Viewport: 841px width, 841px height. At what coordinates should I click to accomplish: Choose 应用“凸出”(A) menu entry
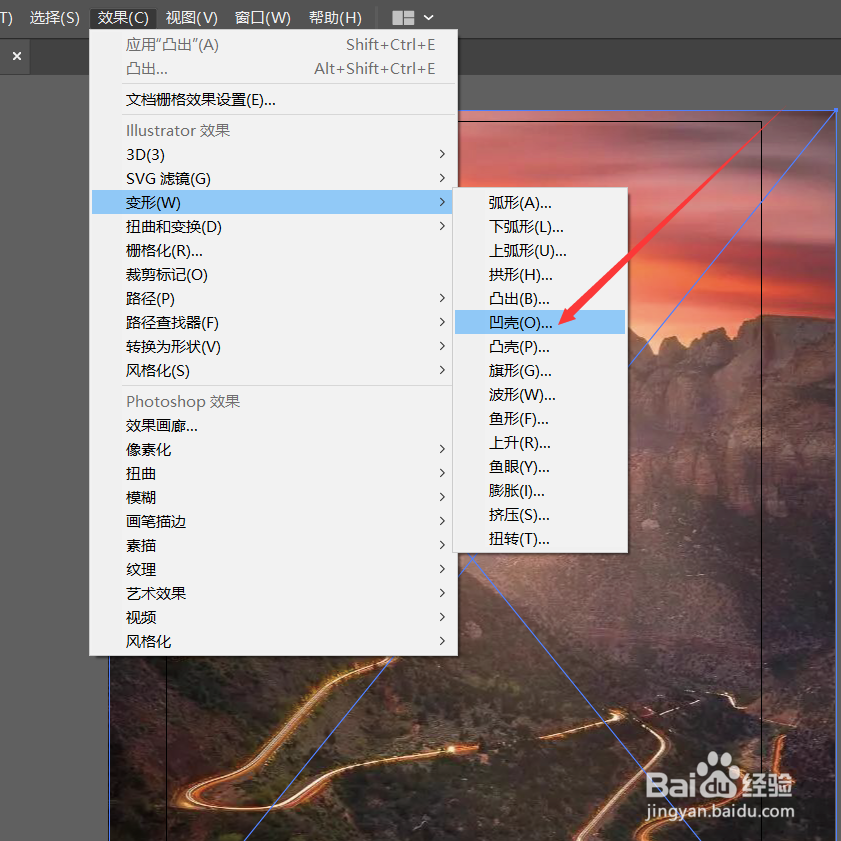coord(274,45)
